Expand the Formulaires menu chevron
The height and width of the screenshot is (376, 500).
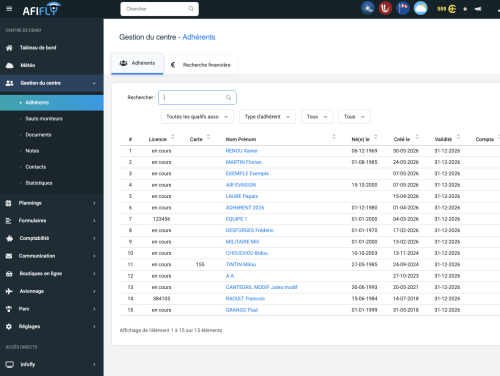(x=94, y=221)
